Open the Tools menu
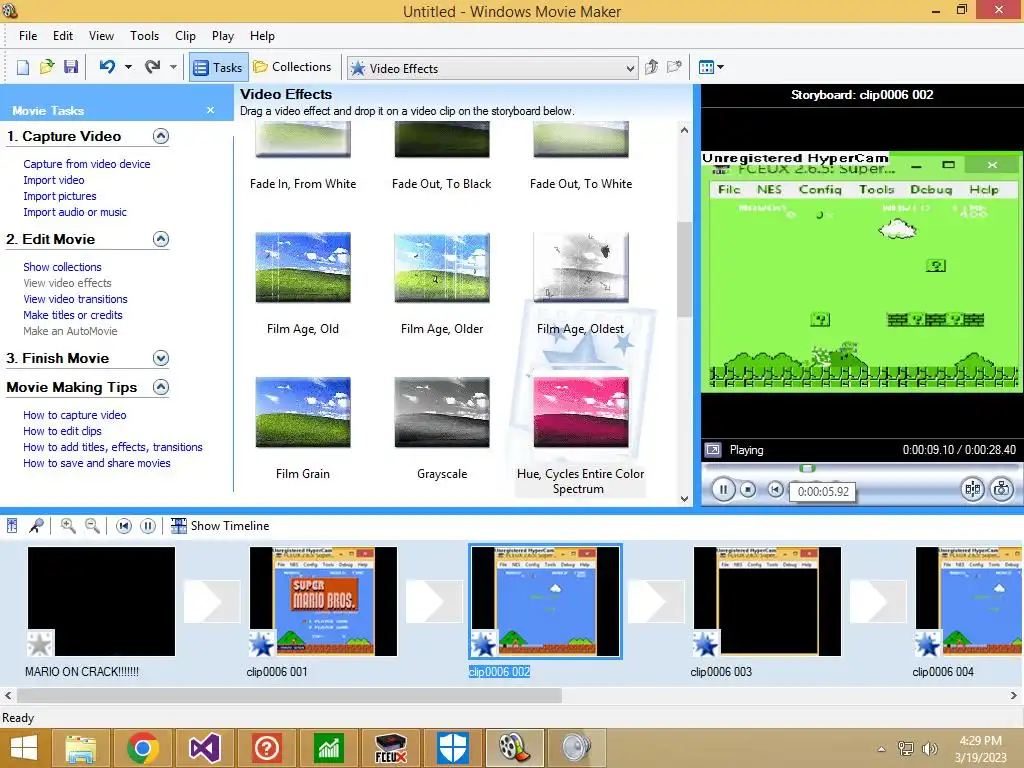Image resolution: width=1024 pixels, height=768 pixels. (144, 36)
